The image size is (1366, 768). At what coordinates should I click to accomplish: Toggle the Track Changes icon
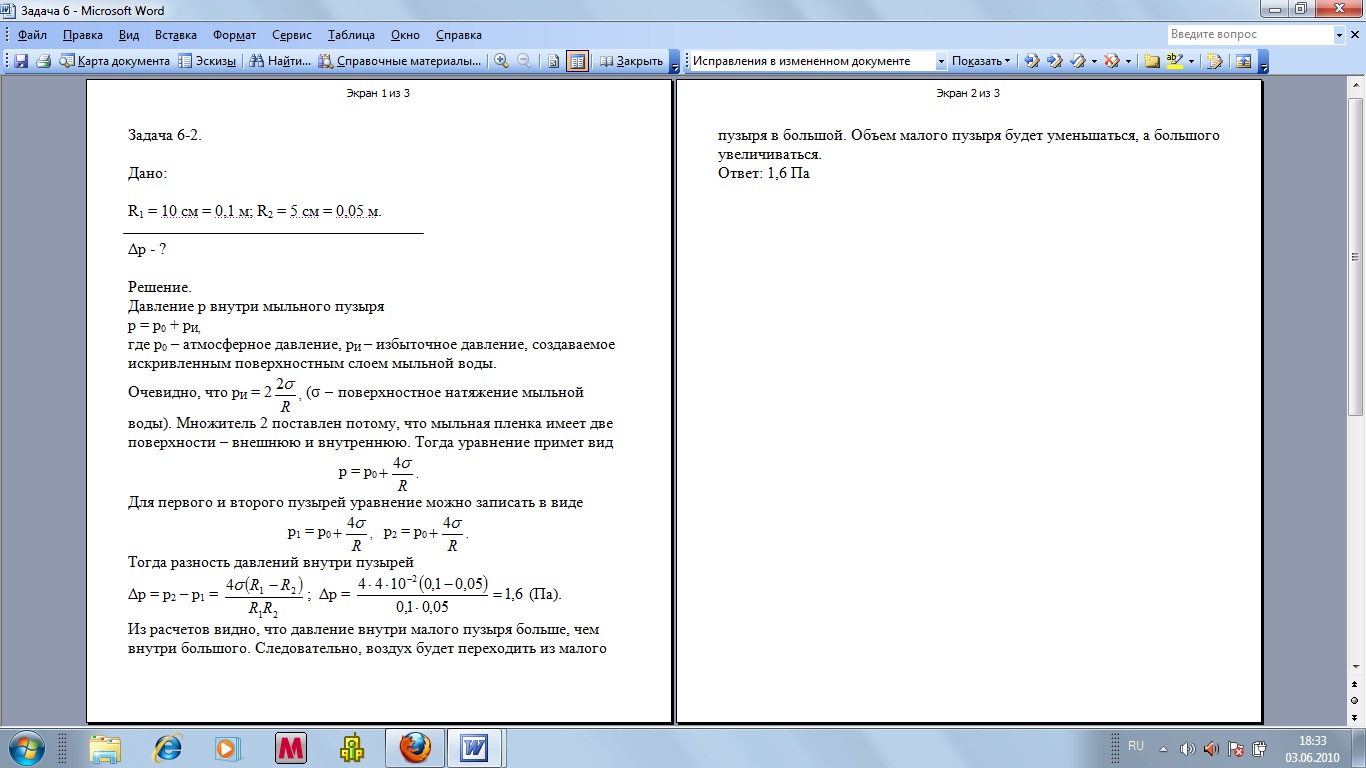click(1215, 61)
